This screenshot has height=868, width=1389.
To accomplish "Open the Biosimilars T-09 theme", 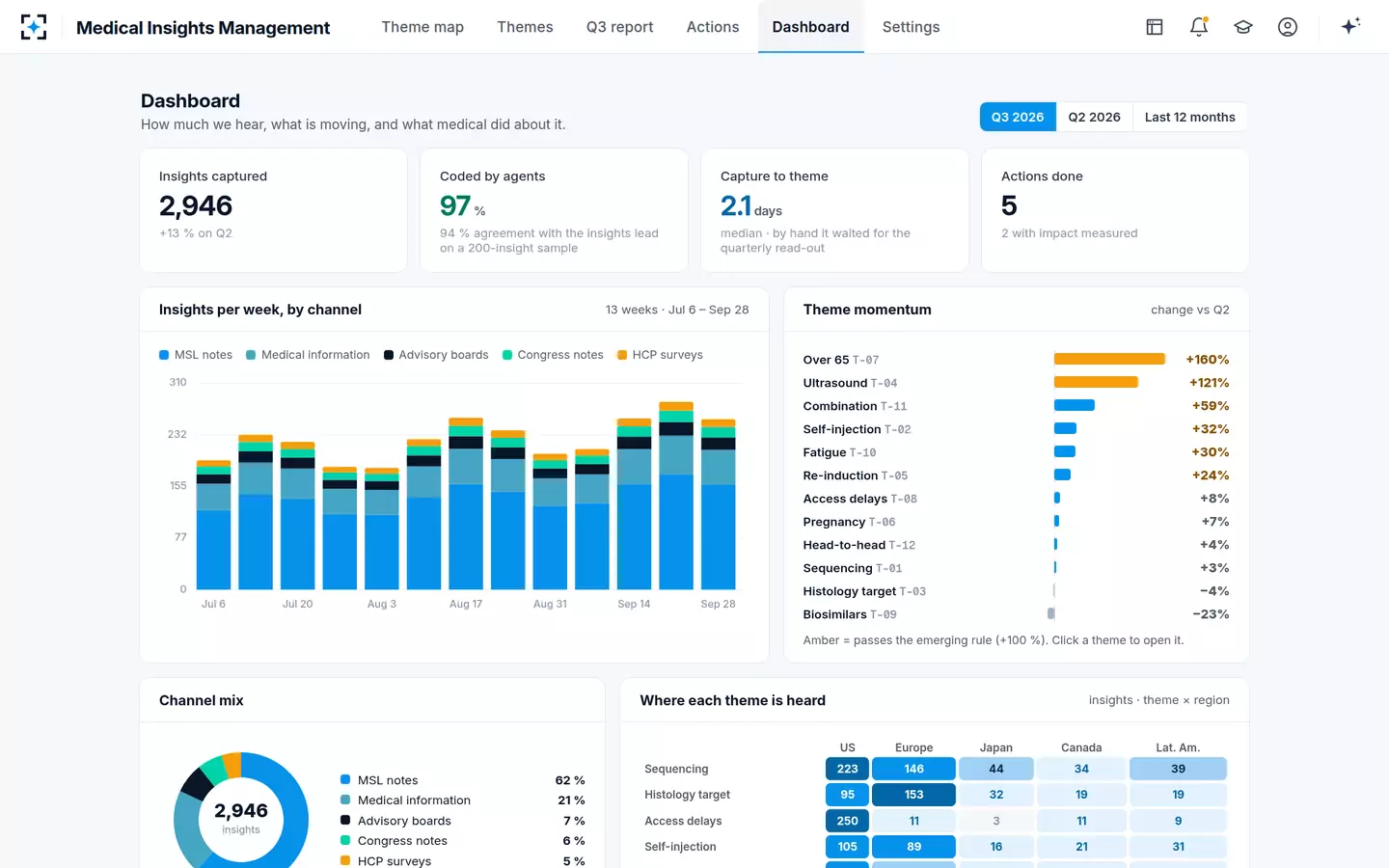I will pos(1016,614).
